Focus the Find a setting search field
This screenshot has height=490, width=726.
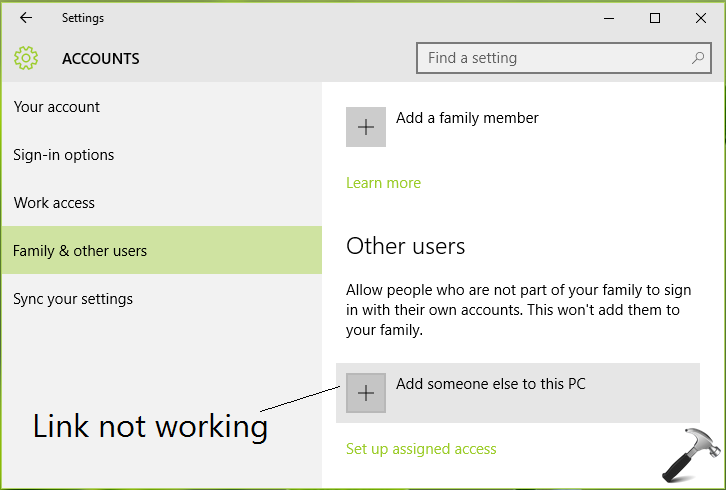click(x=550, y=58)
